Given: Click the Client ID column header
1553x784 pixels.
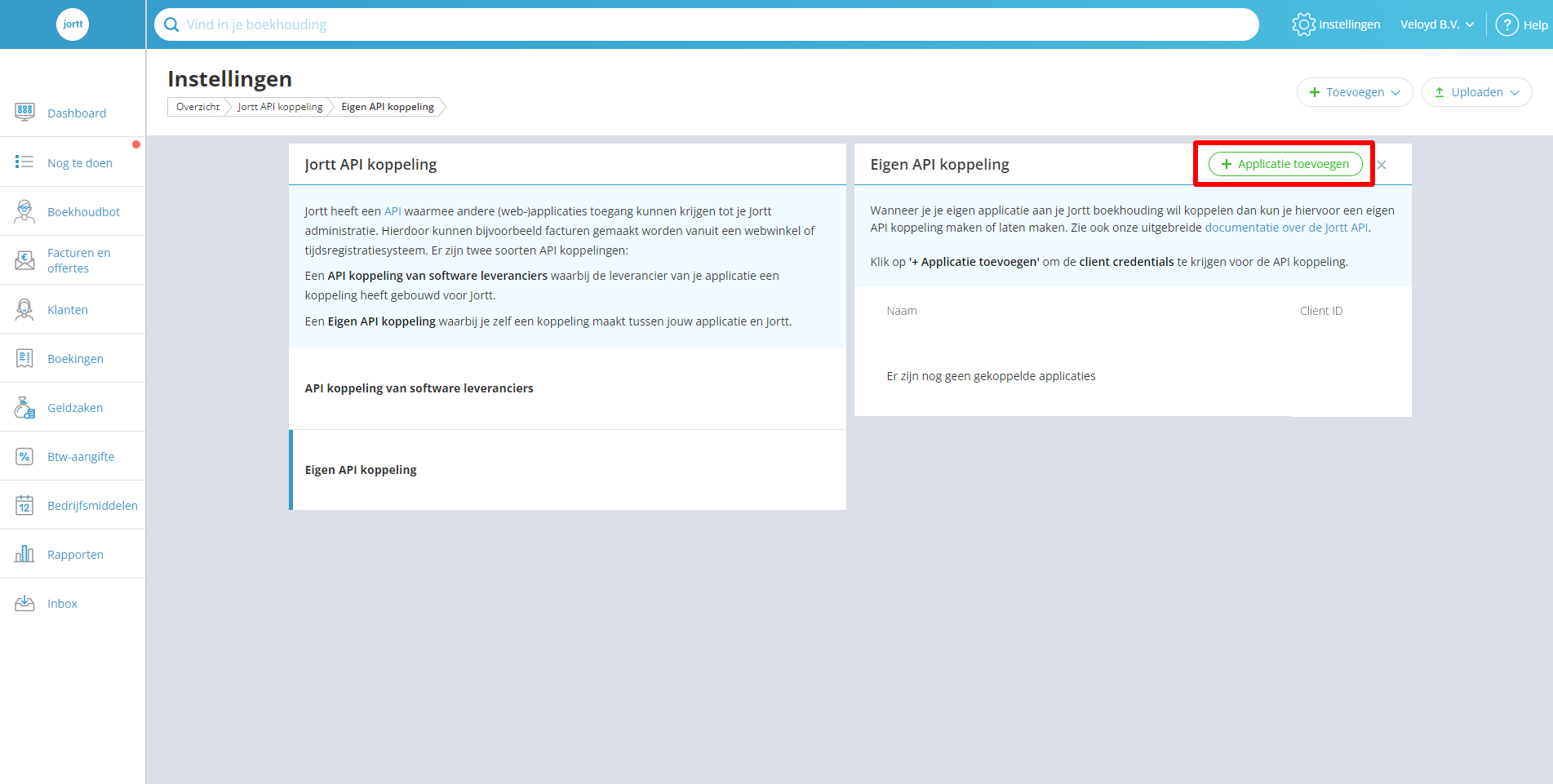Looking at the screenshot, I should [x=1321, y=311].
